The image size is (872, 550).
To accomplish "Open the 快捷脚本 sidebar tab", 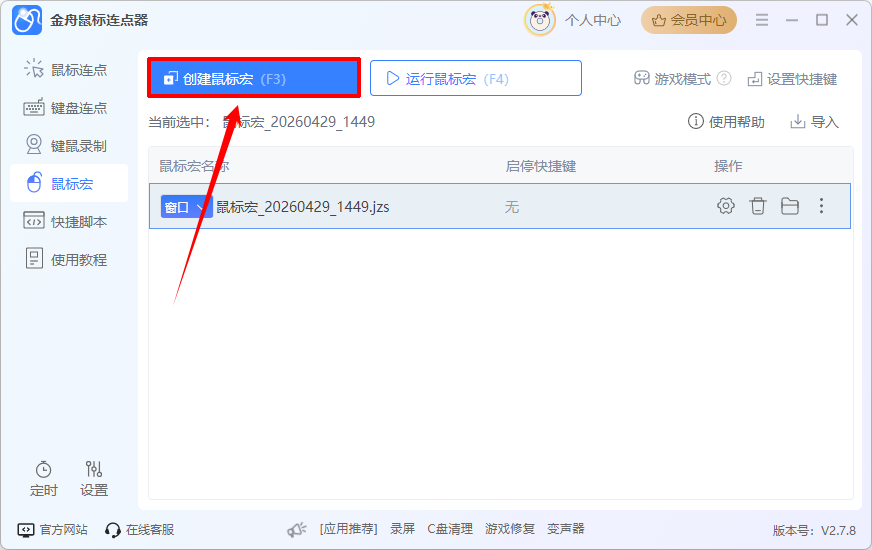I will (x=69, y=221).
